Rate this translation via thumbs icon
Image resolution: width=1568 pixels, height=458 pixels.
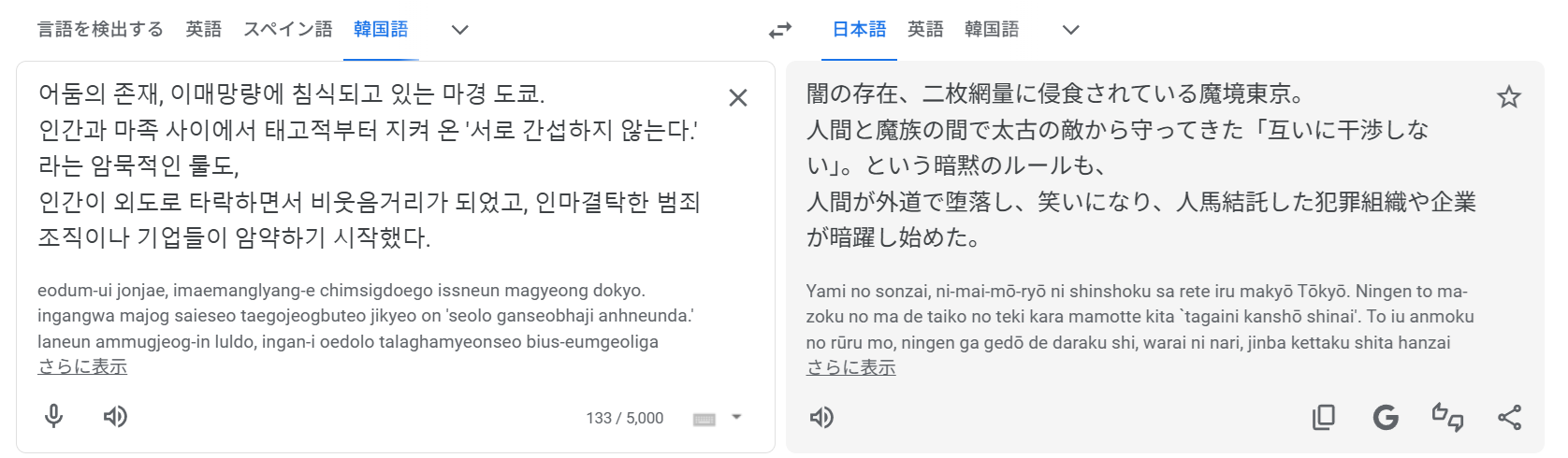pyautogui.click(x=1447, y=417)
